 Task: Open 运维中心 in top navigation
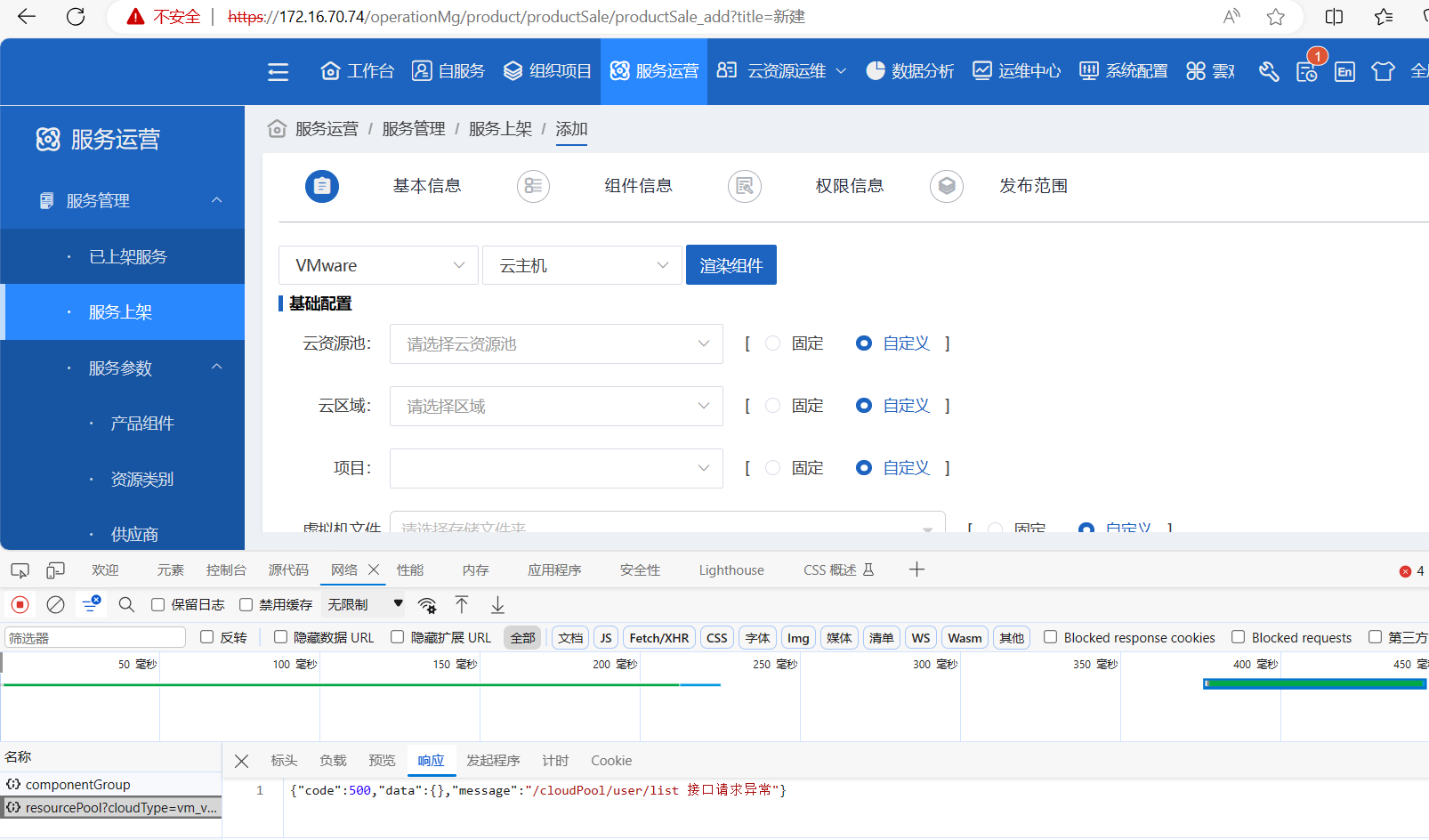point(1017,71)
